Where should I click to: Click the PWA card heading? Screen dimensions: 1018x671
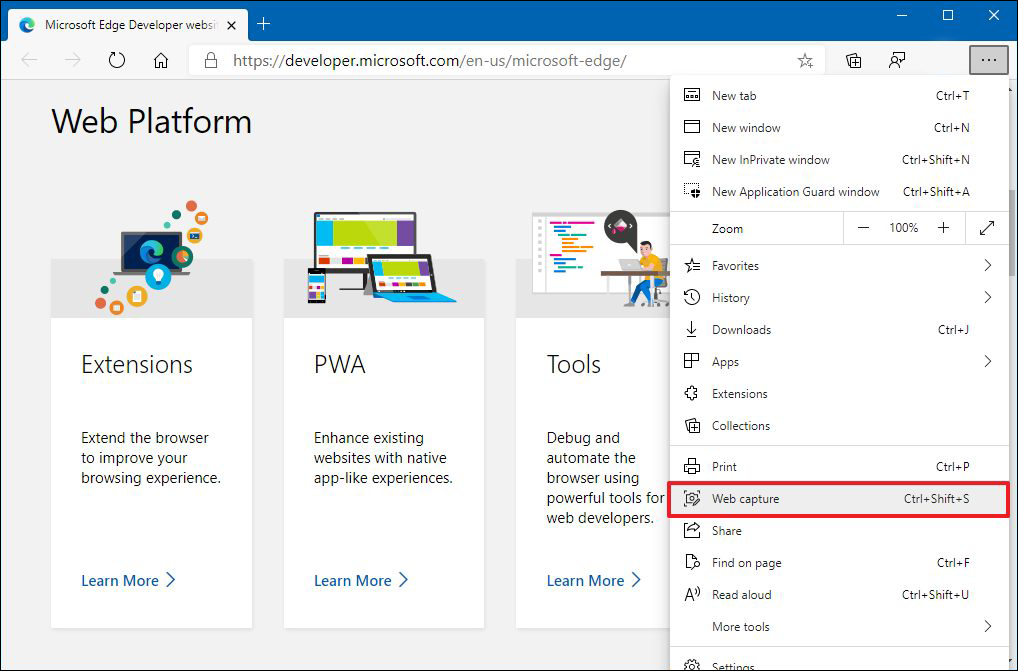(340, 364)
